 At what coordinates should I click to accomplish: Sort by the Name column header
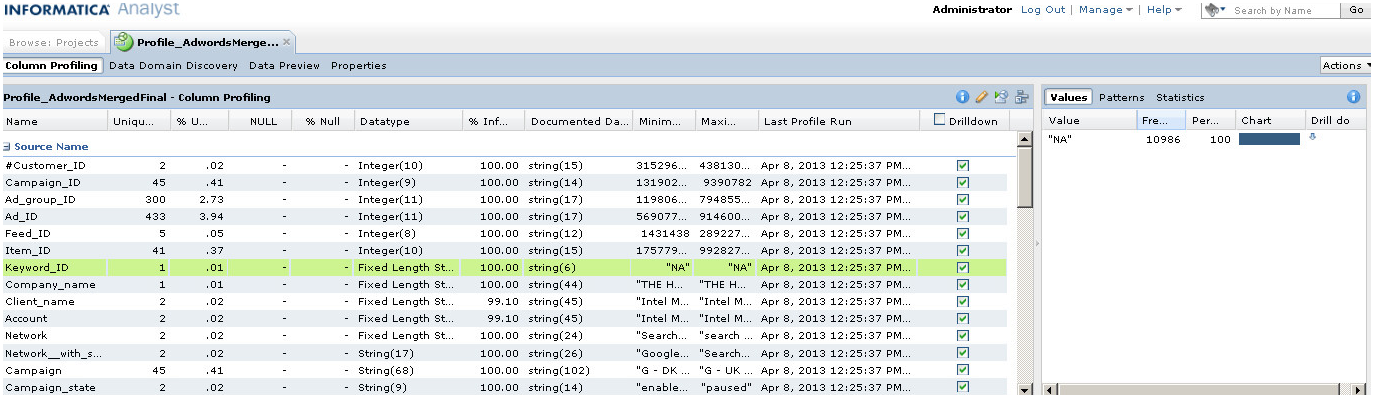(54, 121)
